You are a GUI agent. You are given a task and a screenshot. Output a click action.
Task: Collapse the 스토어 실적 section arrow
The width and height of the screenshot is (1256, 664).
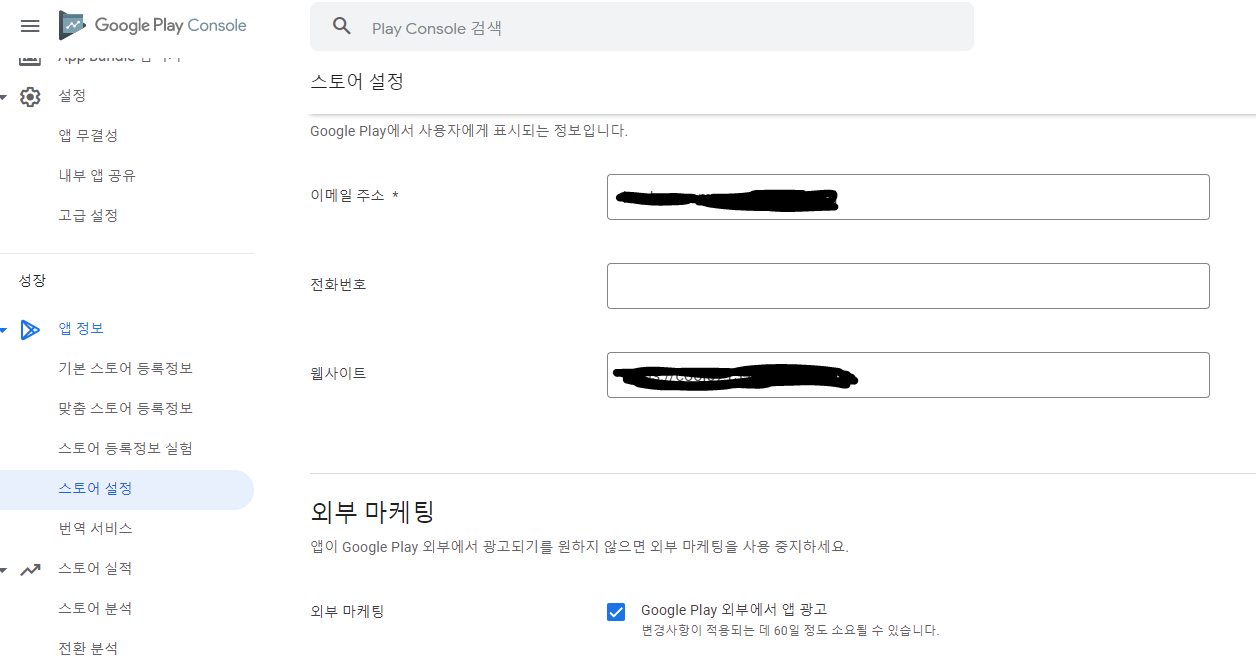point(4,570)
